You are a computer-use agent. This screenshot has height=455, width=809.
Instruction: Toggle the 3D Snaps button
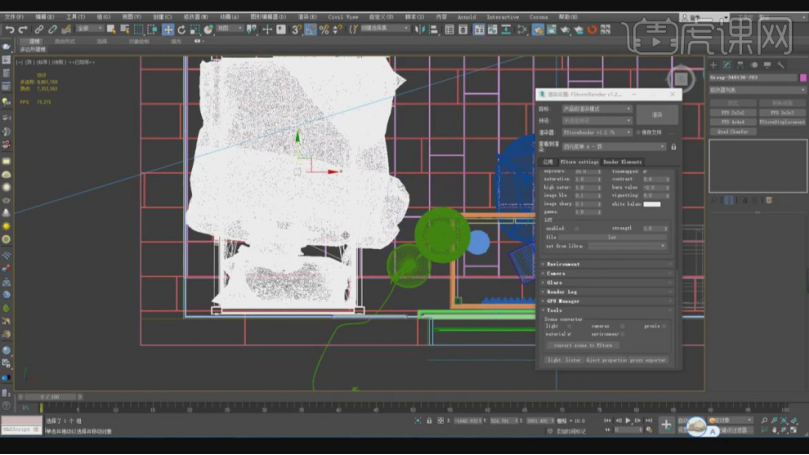tap(296, 29)
